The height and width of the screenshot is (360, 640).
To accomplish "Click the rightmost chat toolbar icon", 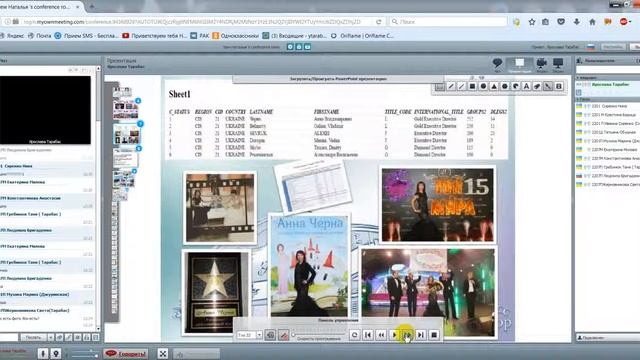I will 96,338.
